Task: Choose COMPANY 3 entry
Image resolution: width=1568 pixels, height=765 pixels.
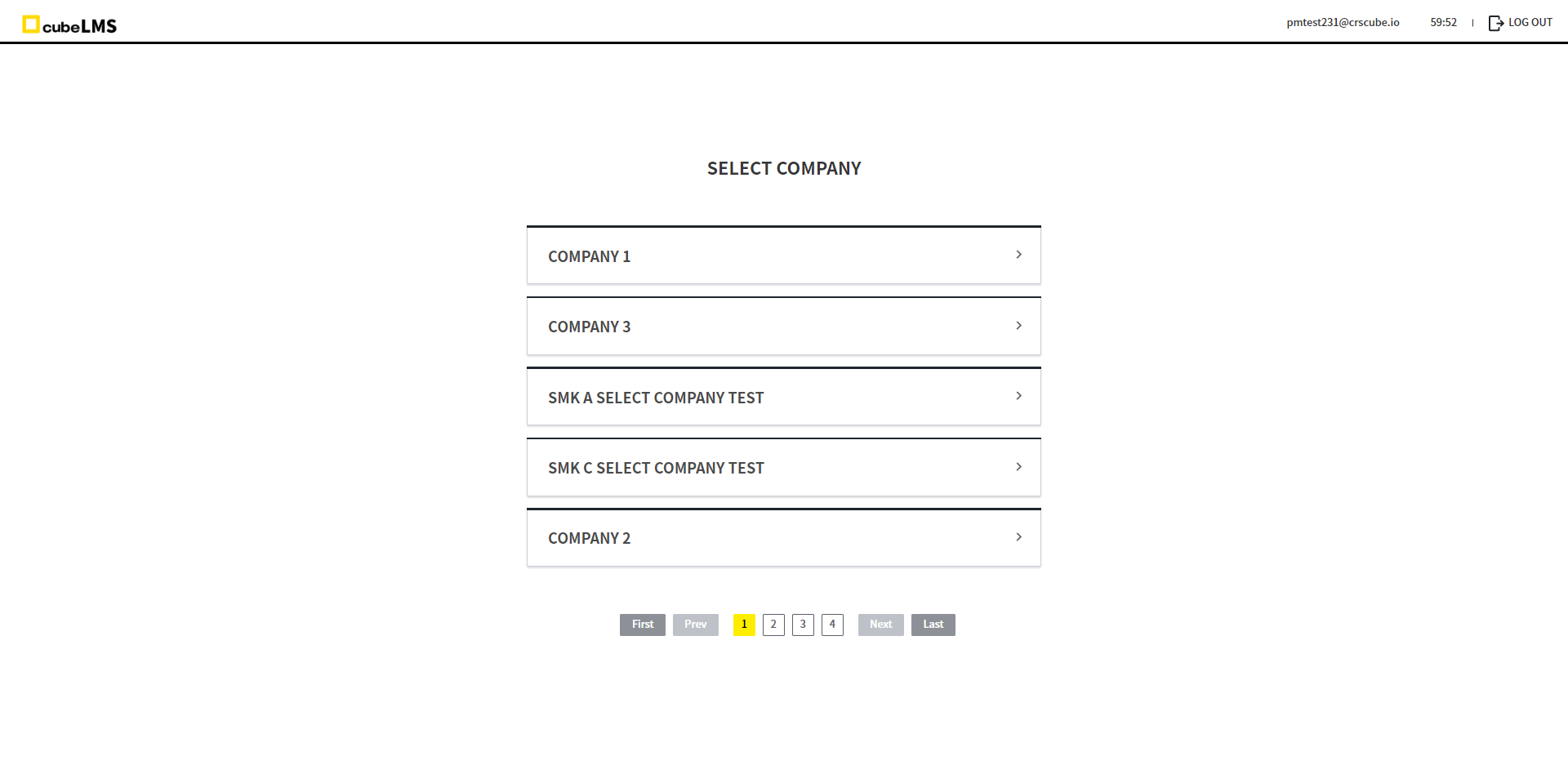Action: click(589, 327)
